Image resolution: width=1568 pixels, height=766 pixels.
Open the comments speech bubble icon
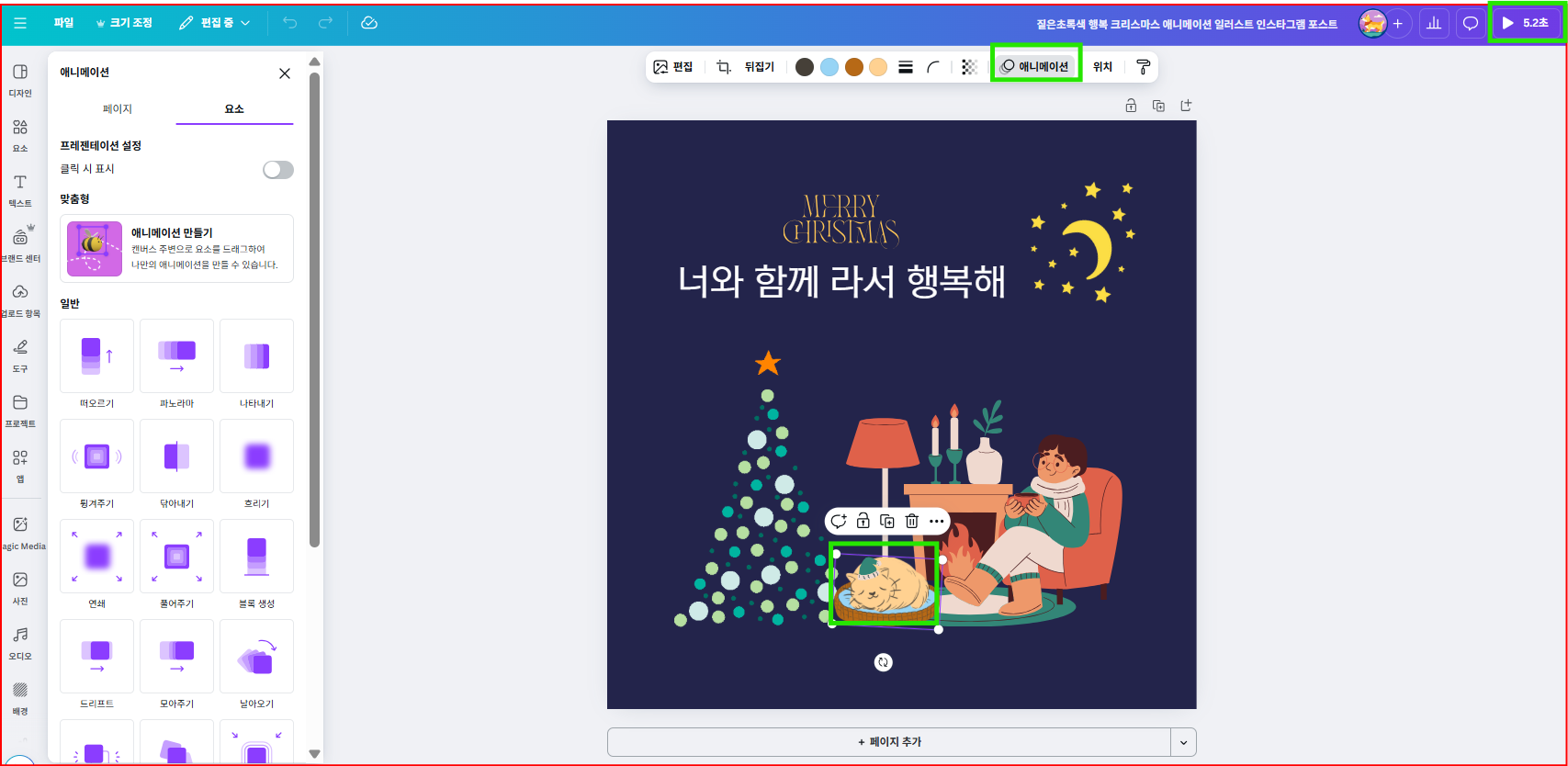point(1471,24)
